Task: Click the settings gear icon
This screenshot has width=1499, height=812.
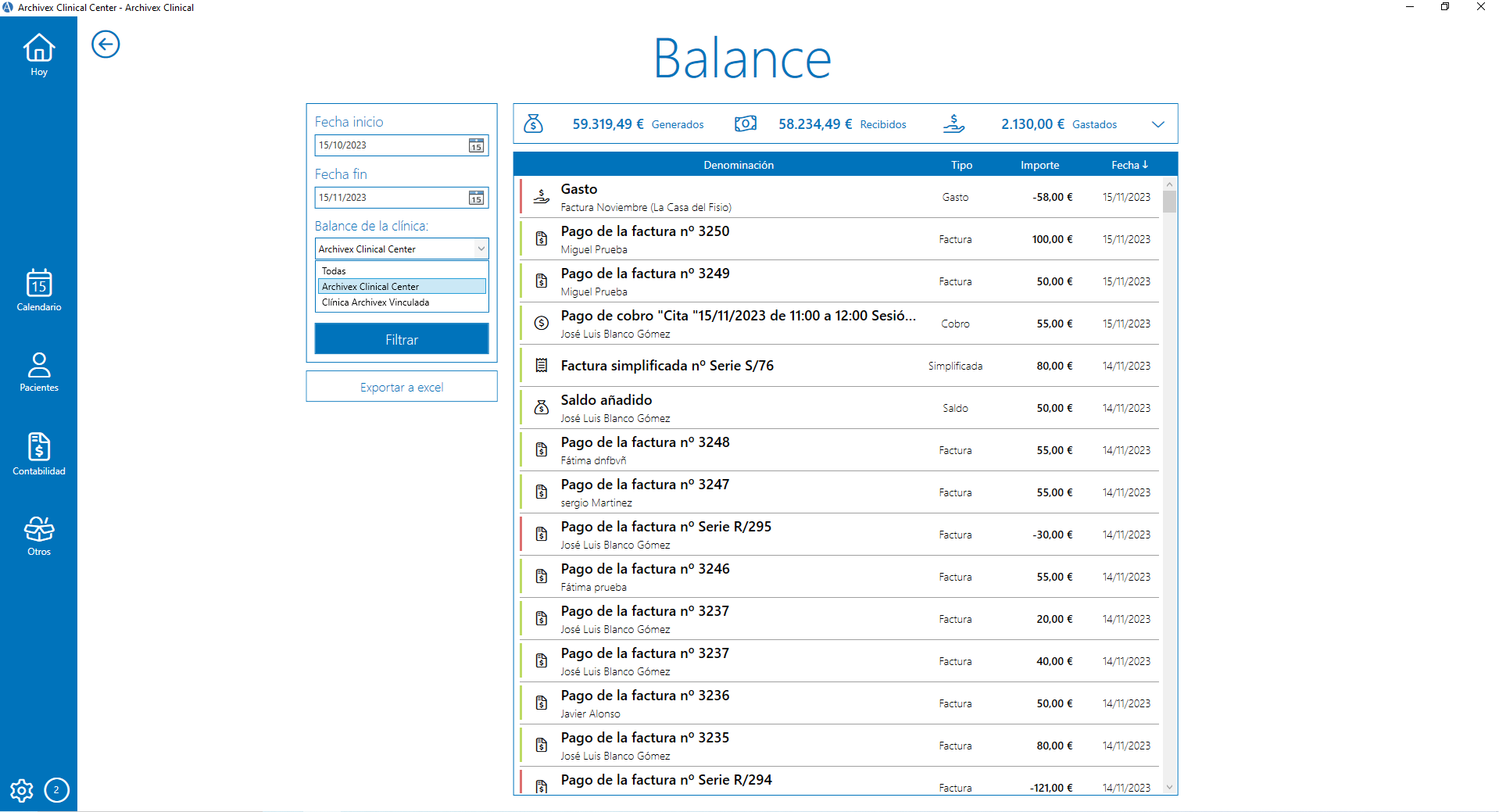Action: 22,791
